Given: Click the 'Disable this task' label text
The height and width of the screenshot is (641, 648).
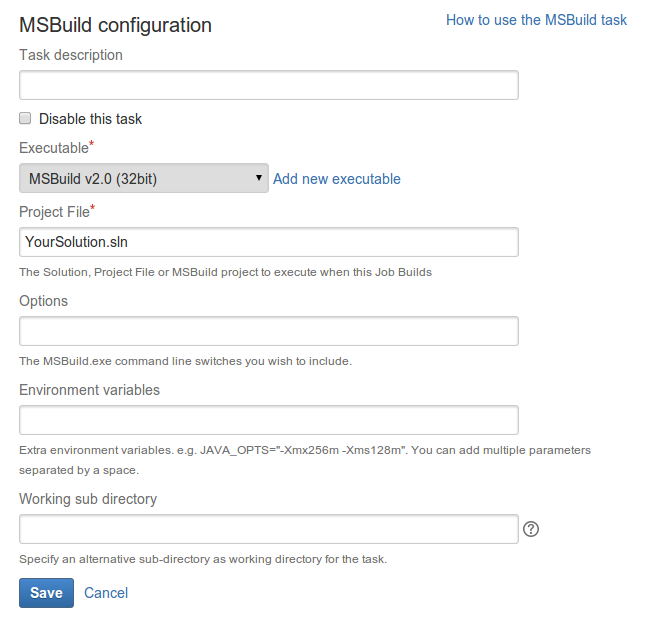Looking at the screenshot, I should [x=90, y=119].
